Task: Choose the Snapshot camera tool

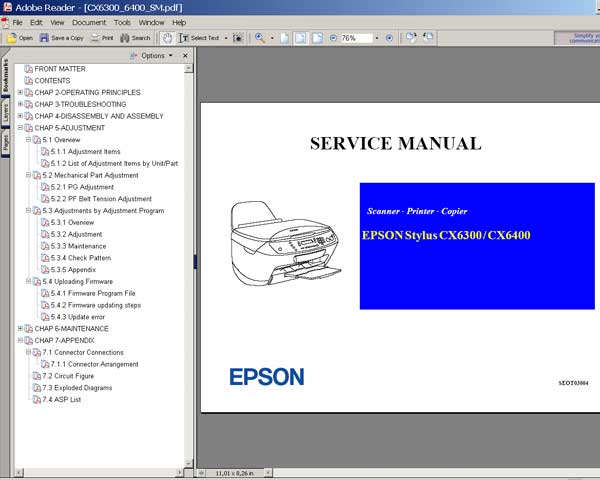Action: click(238, 38)
